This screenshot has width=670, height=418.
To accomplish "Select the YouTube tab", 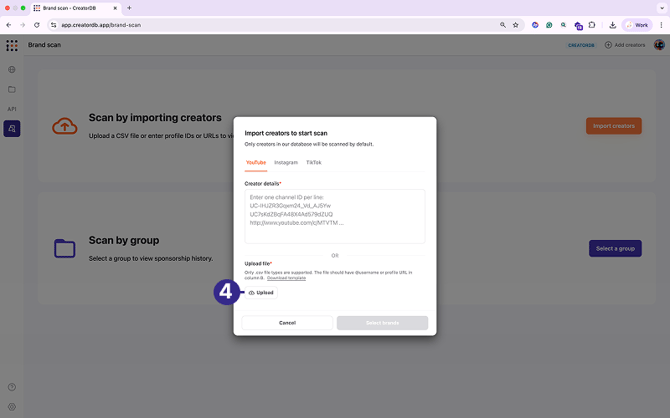I will 256,162.
